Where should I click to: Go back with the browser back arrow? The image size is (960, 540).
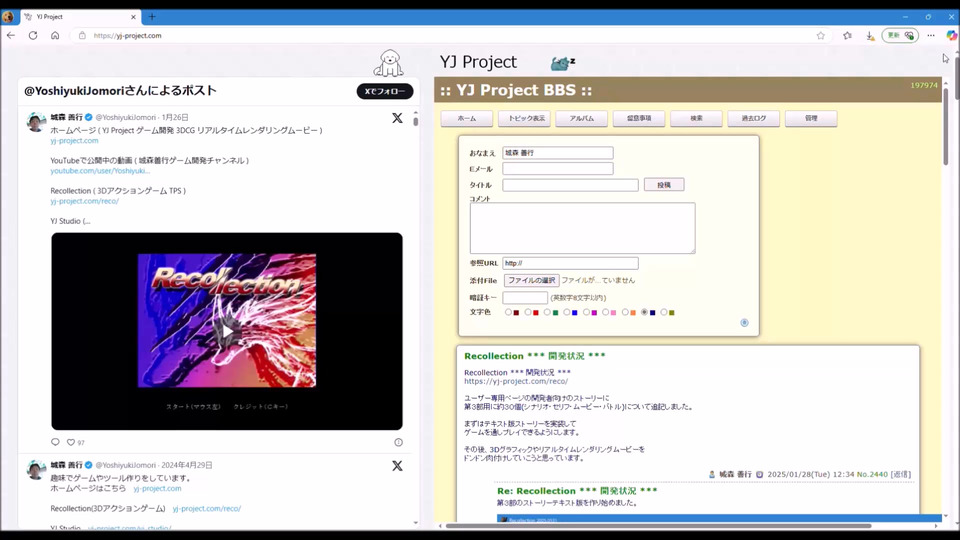tap(10, 36)
